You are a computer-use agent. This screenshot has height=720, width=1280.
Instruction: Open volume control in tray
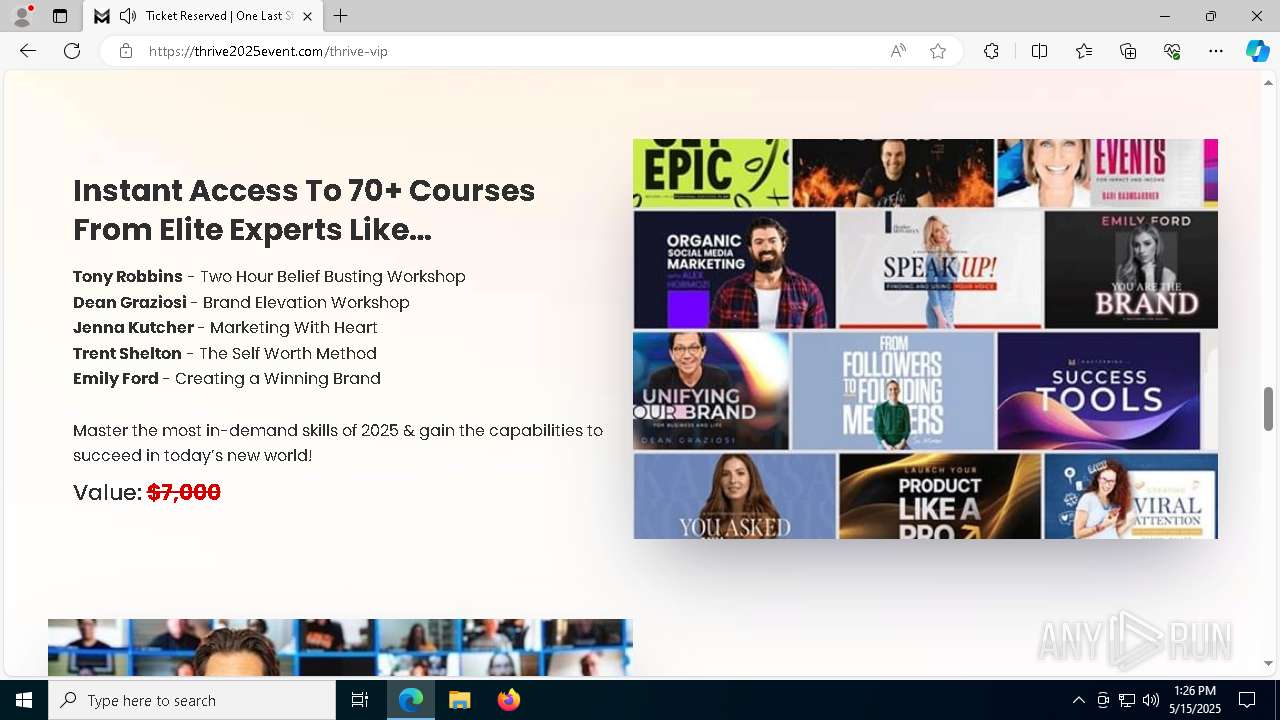click(1151, 700)
